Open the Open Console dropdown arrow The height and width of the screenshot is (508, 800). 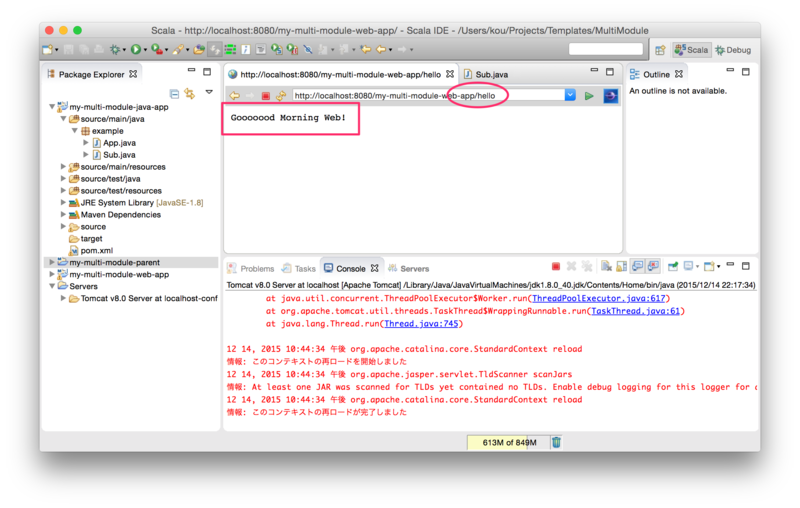718,266
